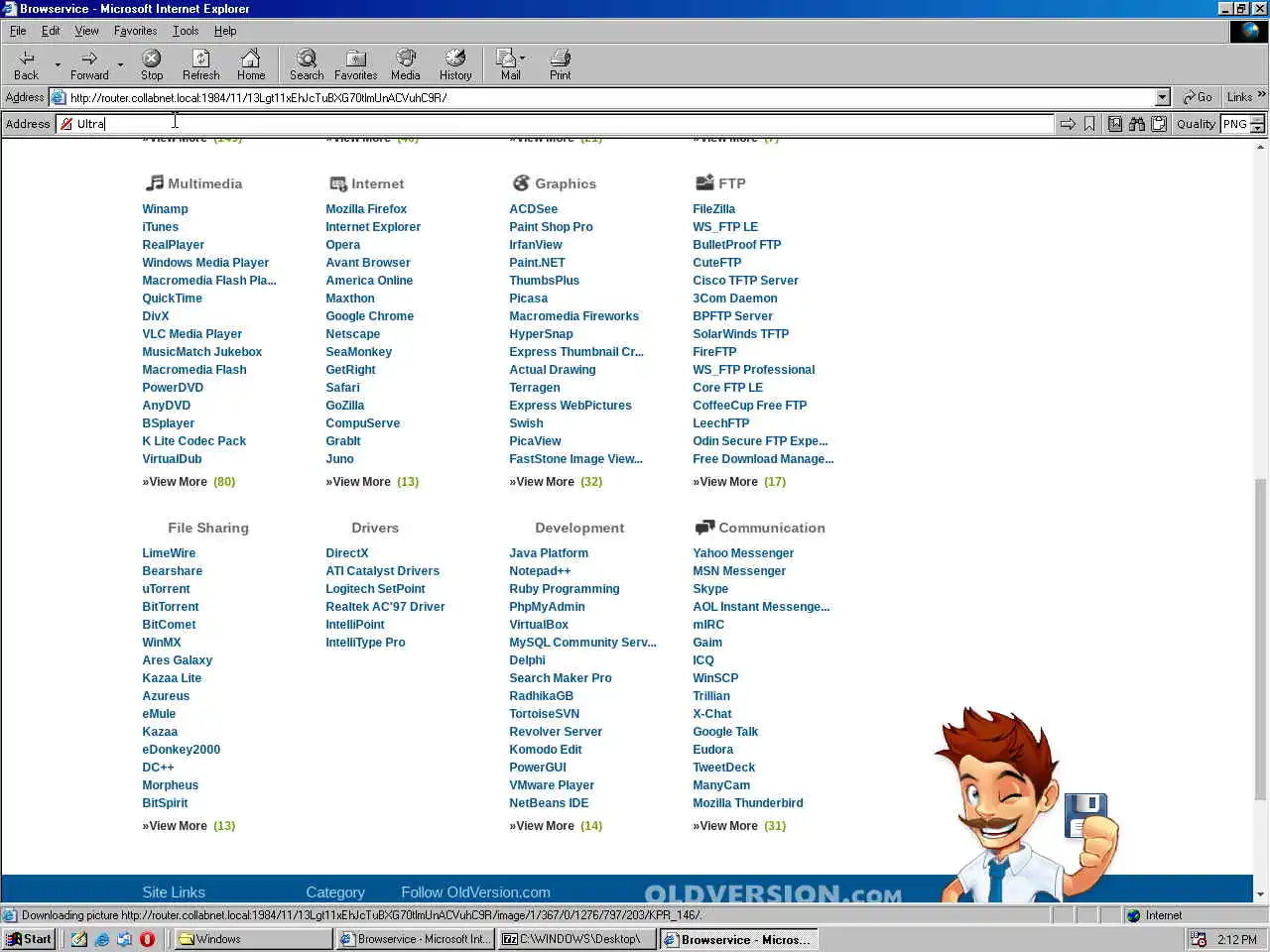Click the Communication category chat icon
This screenshot has height=952, width=1270.
(x=704, y=527)
